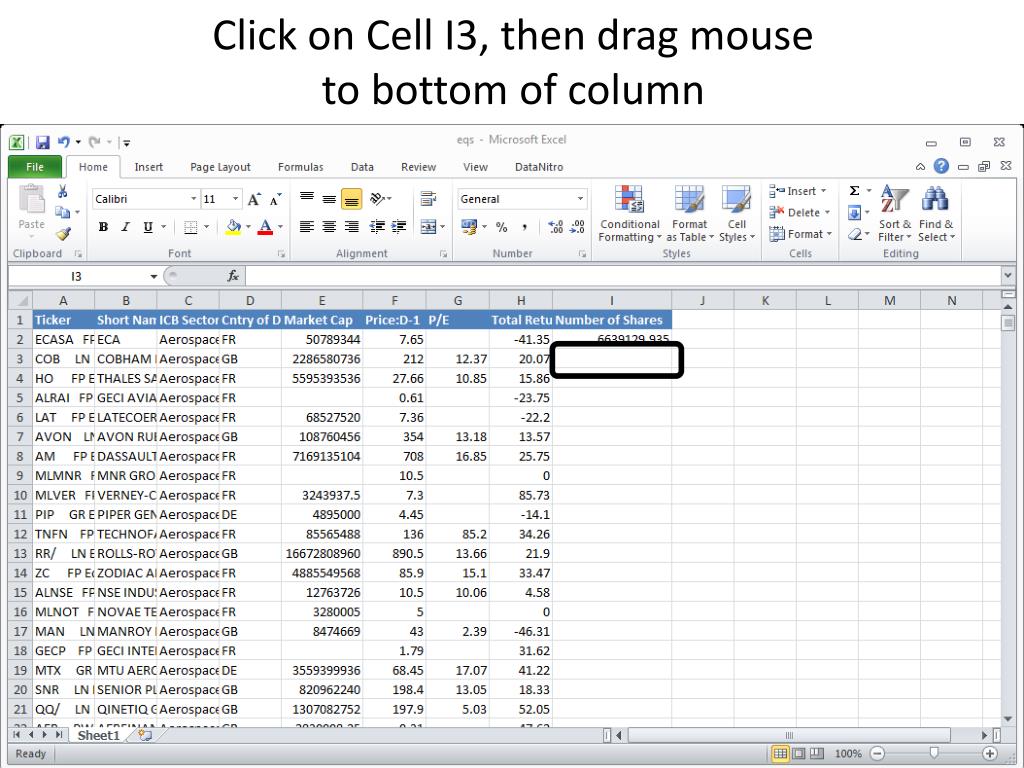The width and height of the screenshot is (1024, 768).
Task: Open Sort & Filter menu
Action: [x=894, y=213]
